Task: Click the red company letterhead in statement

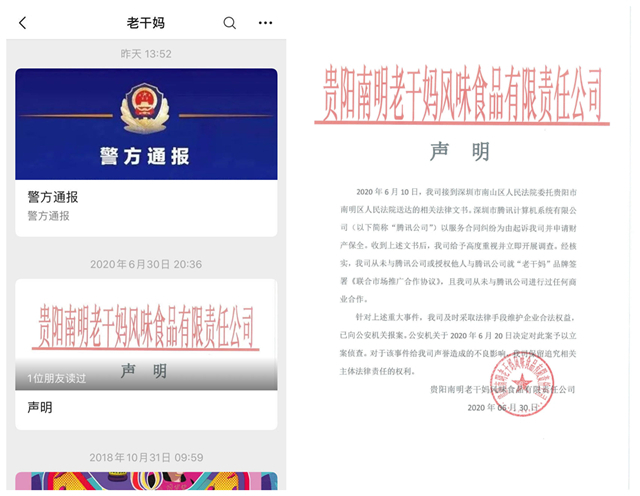Action: [x=462, y=95]
